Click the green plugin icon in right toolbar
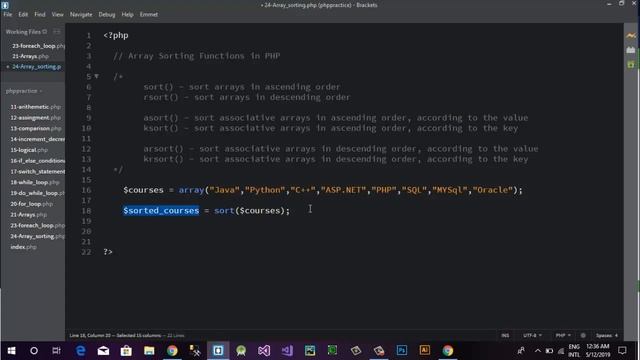Screen dimensions: 640x360 tap(631, 64)
